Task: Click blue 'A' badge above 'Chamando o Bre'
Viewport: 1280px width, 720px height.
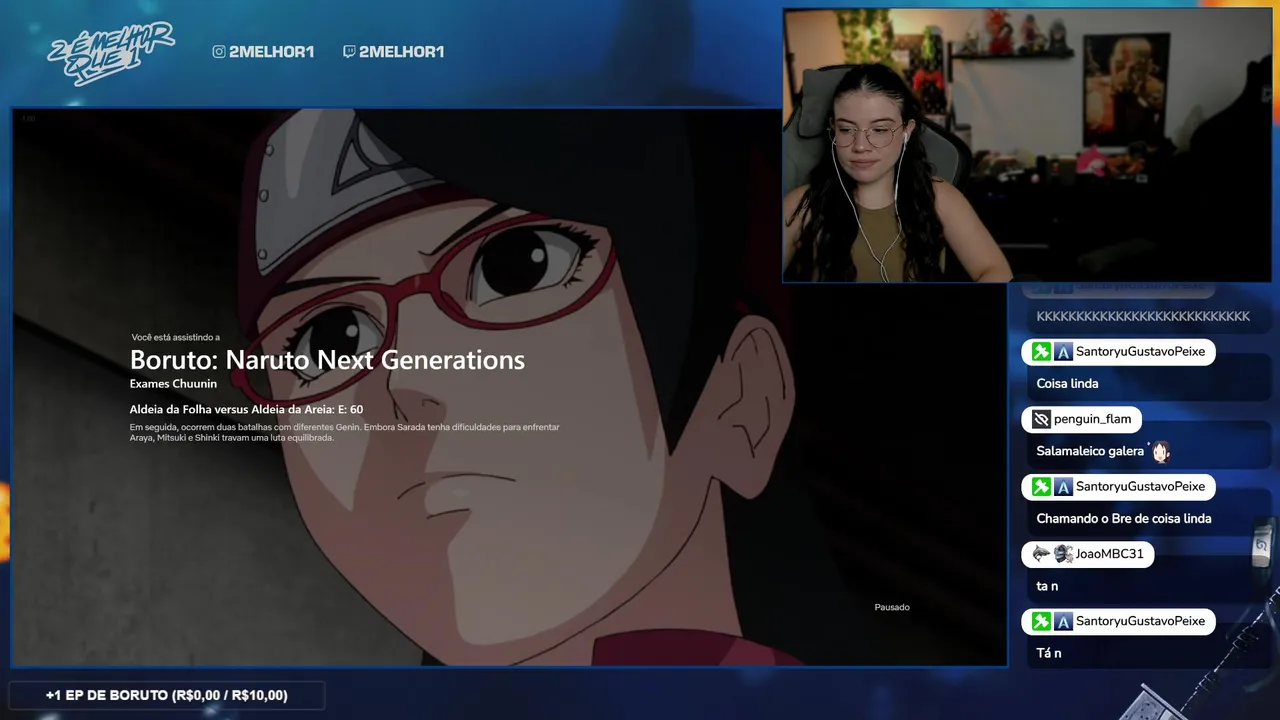Action: point(1063,487)
